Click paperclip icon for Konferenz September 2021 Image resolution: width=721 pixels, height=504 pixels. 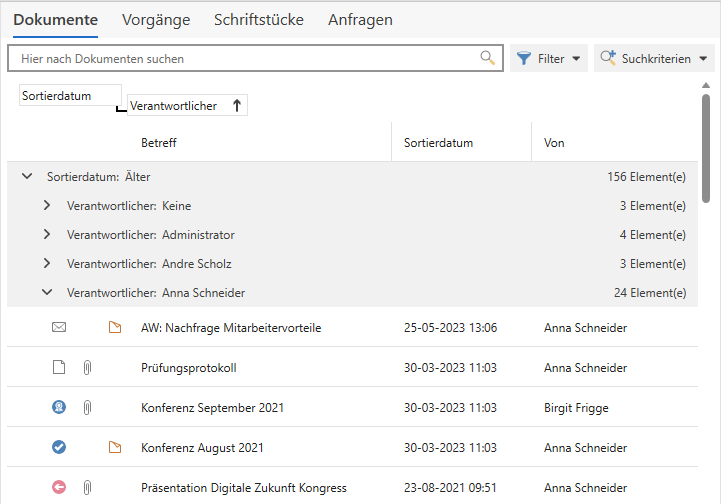click(x=87, y=407)
